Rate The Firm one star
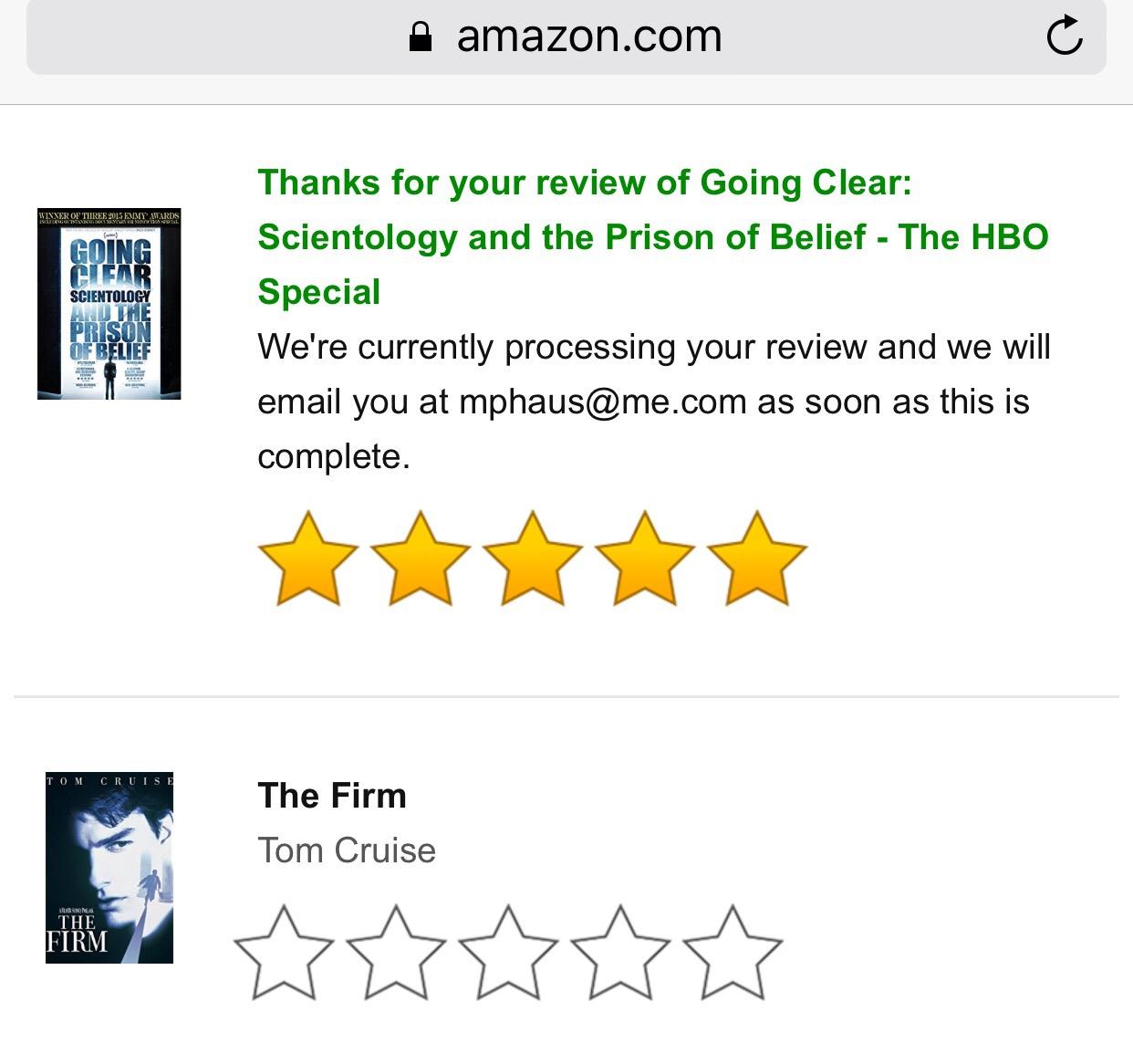This screenshot has width=1133, height=1064. [x=284, y=953]
